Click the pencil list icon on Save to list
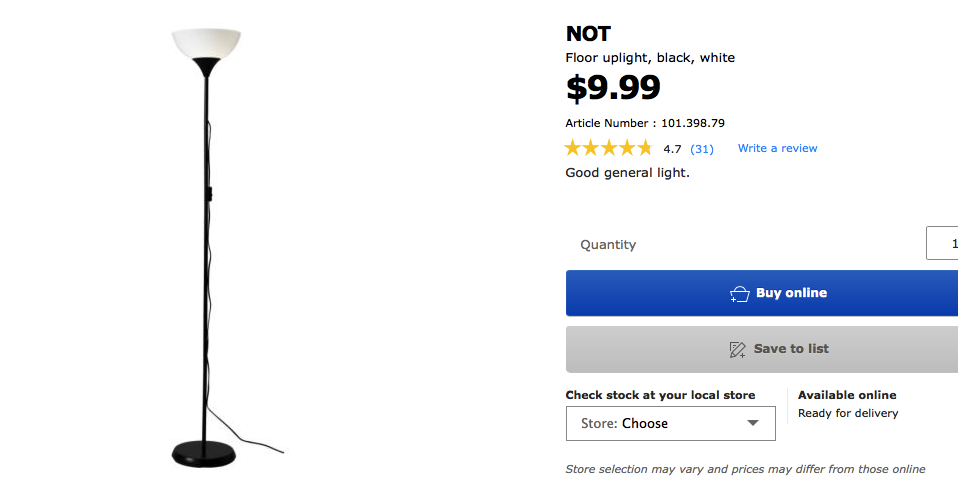The image size is (958, 490). [x=738, y=349]
